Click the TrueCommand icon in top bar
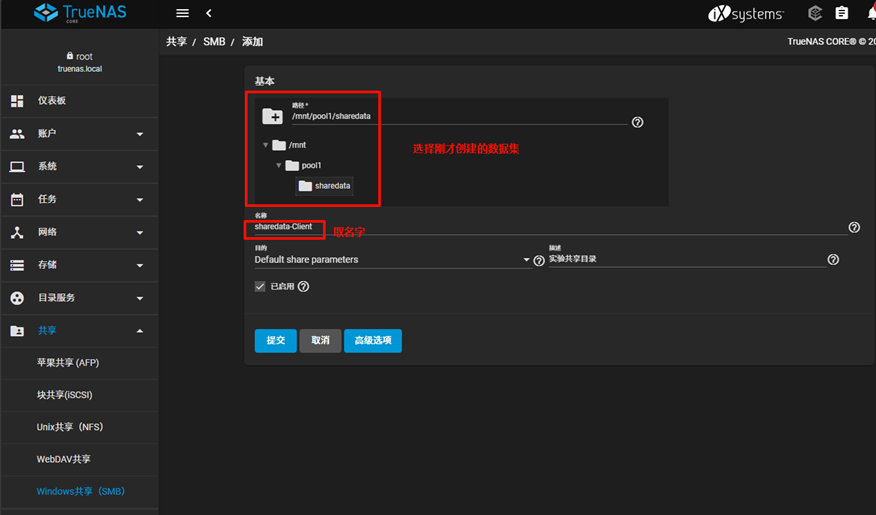876x515 pixels. click(x=815, y=13)
